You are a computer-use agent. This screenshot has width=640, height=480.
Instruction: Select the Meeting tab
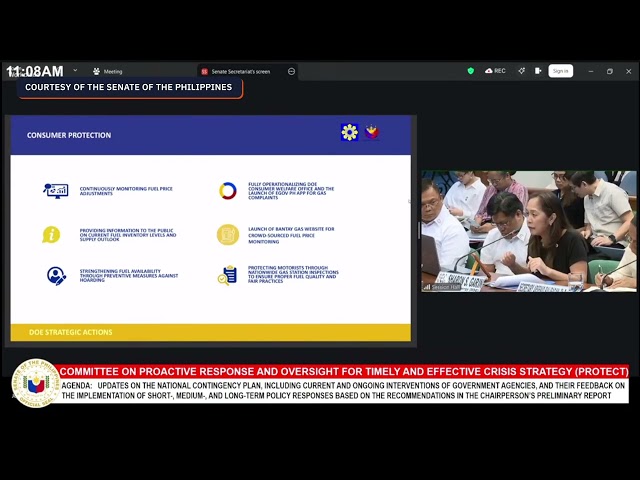click(108, 71)
